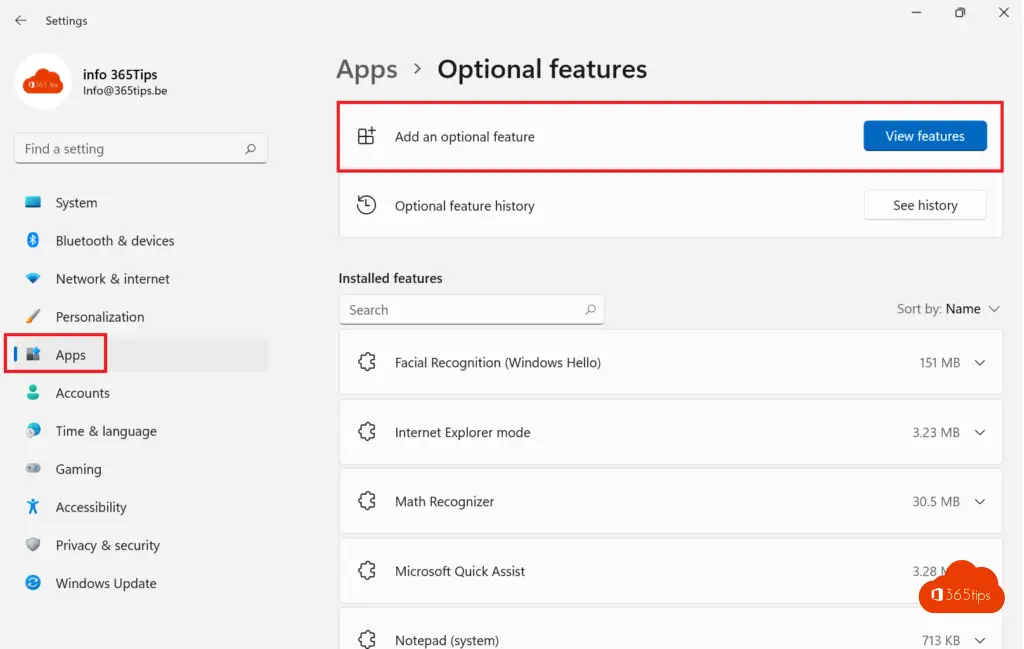Screen dimensions: 1024x649
Task: Click the Network & internet wifi icon
Action: point(33,279)
